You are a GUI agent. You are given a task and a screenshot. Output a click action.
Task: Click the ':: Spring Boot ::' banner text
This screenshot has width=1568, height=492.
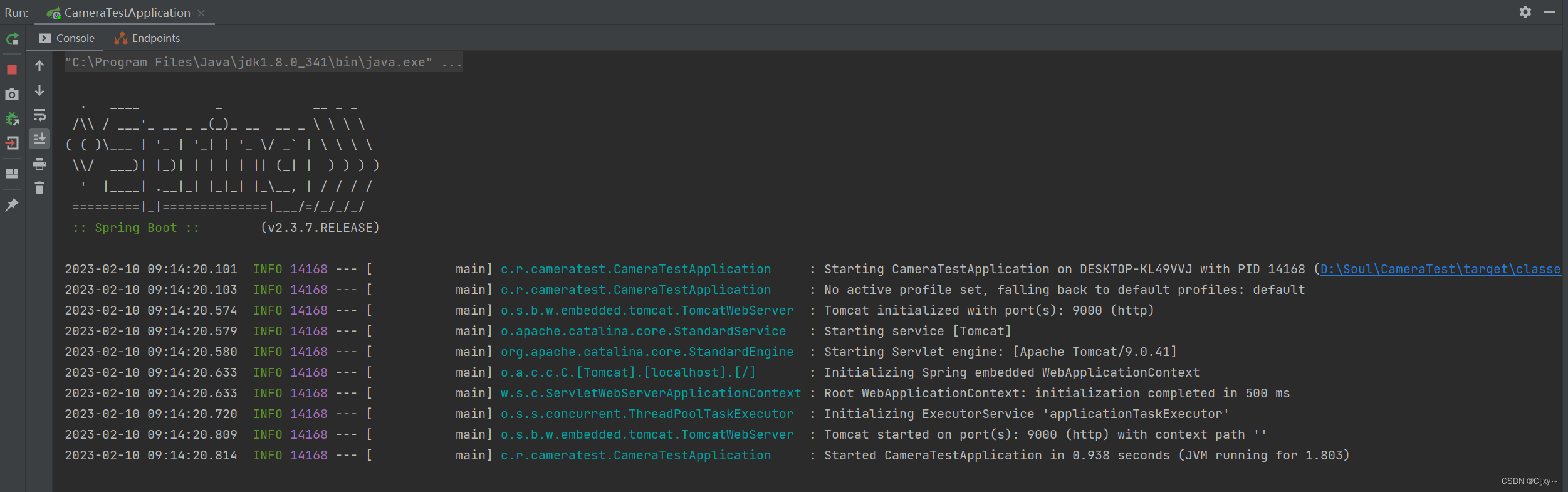136,228
